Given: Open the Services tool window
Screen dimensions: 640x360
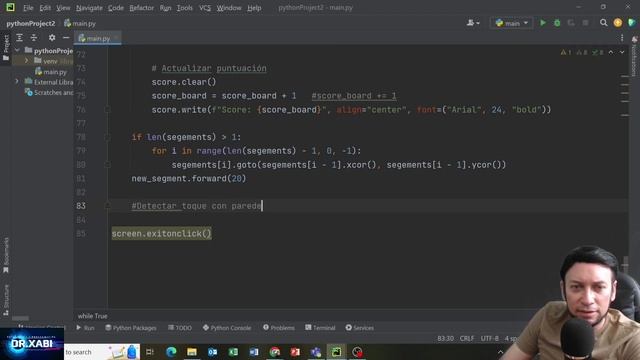Looking at the screenshot, I should click(x=360, y=328).
